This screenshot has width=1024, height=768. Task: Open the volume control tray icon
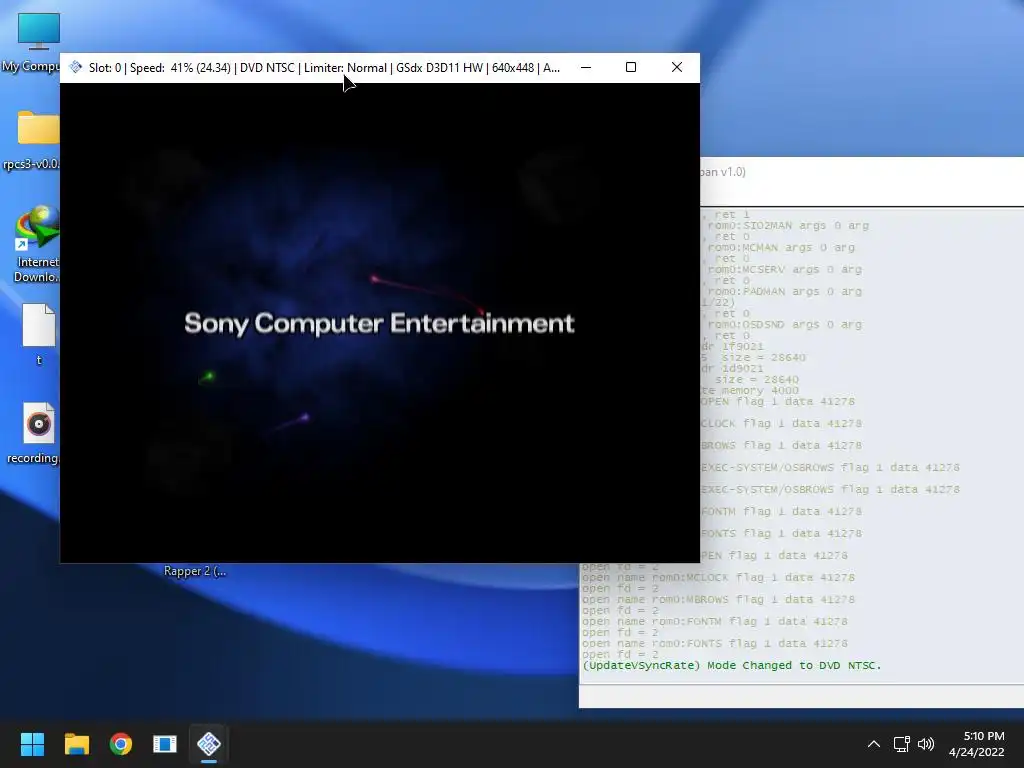click(x=926, y=744)
